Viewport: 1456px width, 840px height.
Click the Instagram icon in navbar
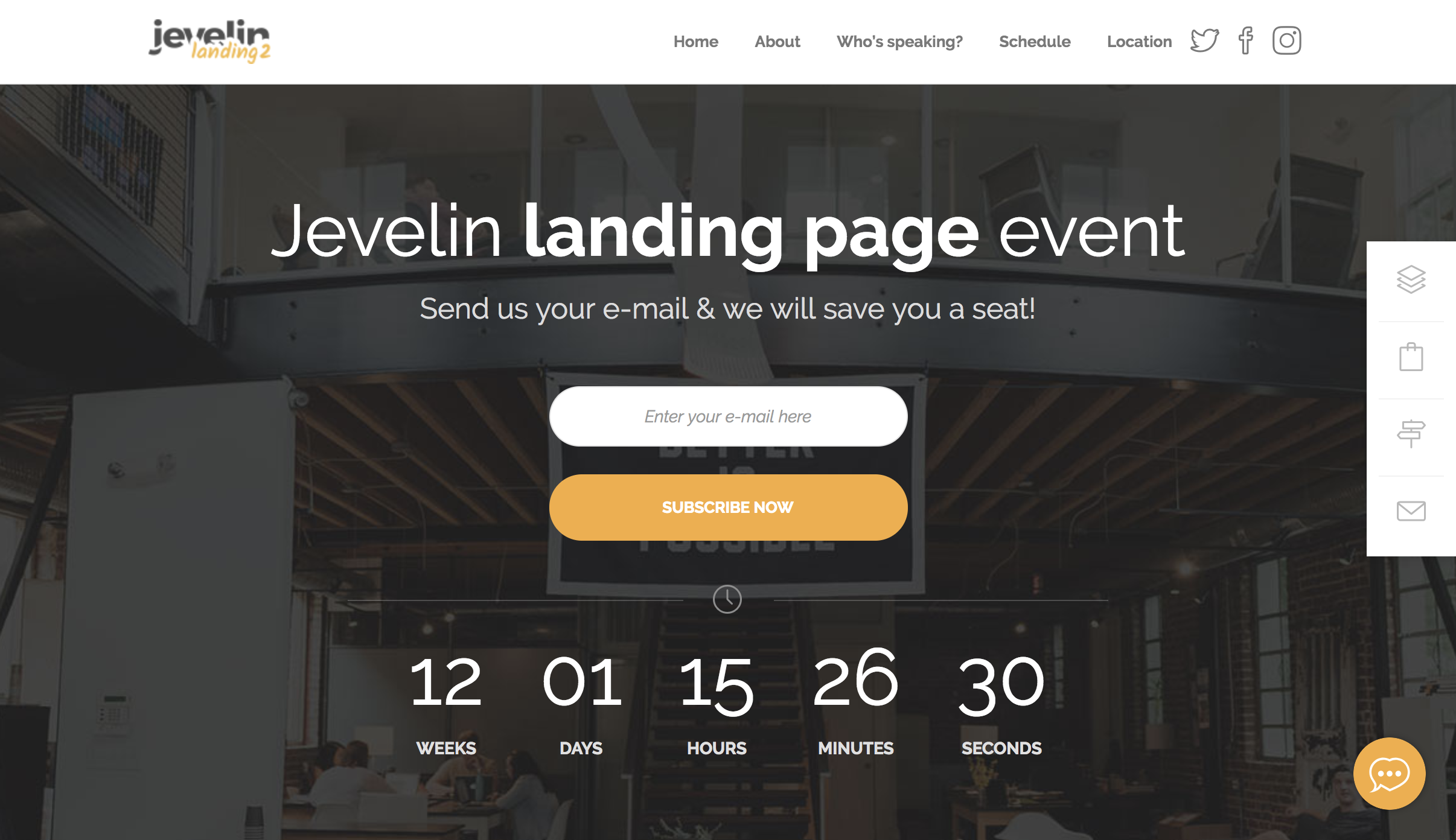1284,41
